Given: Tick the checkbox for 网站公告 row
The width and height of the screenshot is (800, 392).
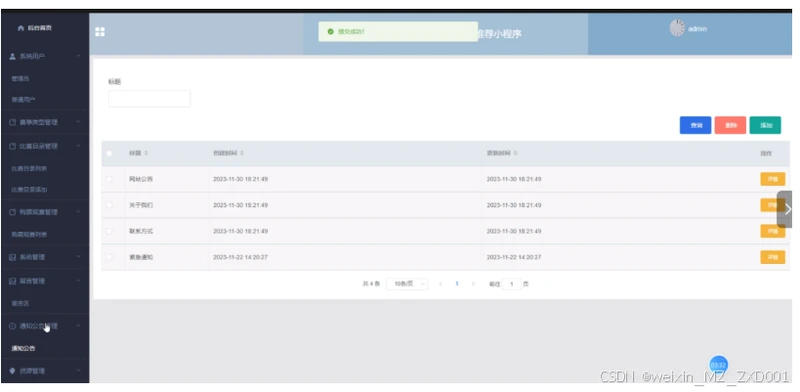Looking at the screenshot, I should [x=109, y=179].
